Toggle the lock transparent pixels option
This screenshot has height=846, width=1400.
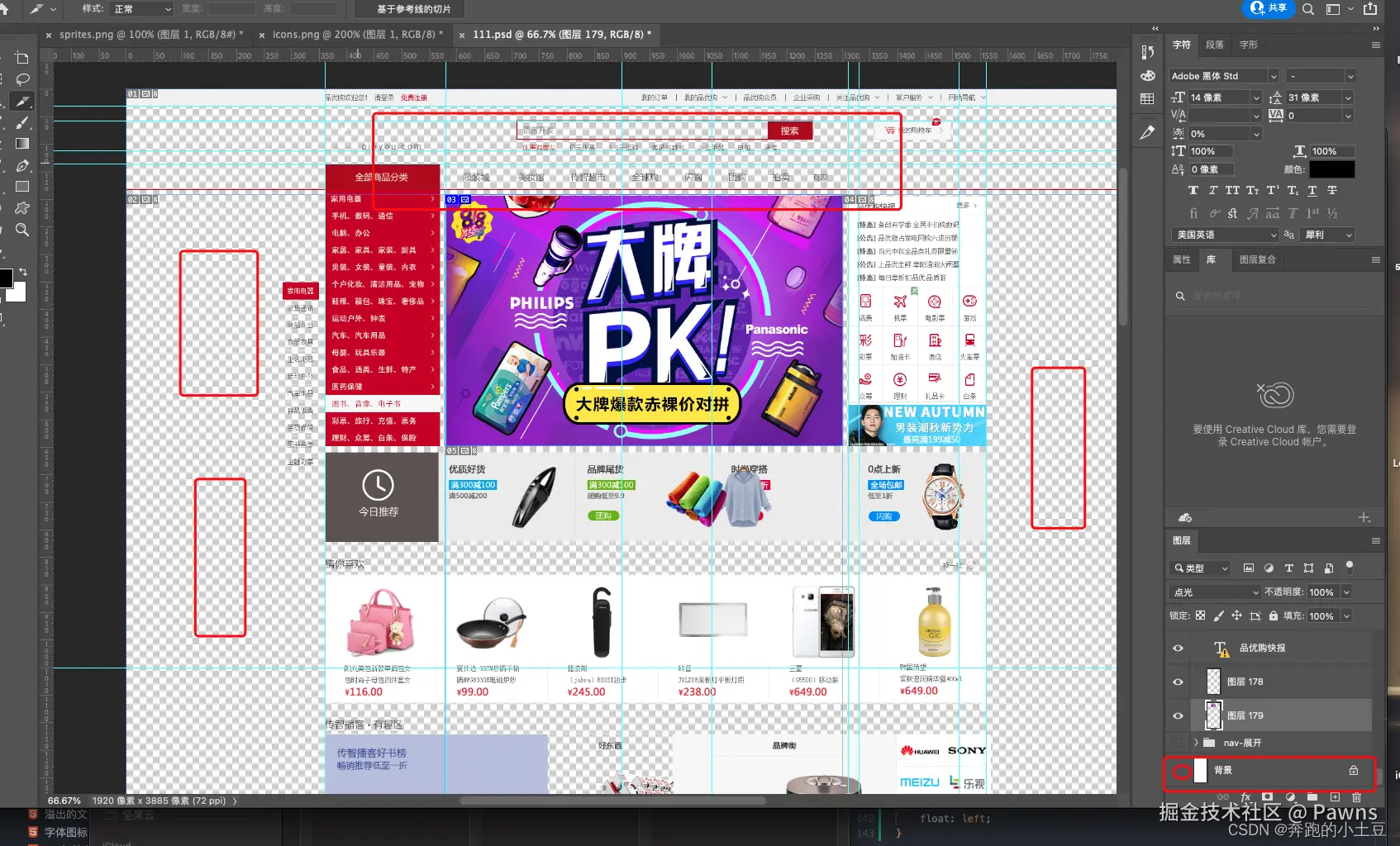tap(1200, 615)
